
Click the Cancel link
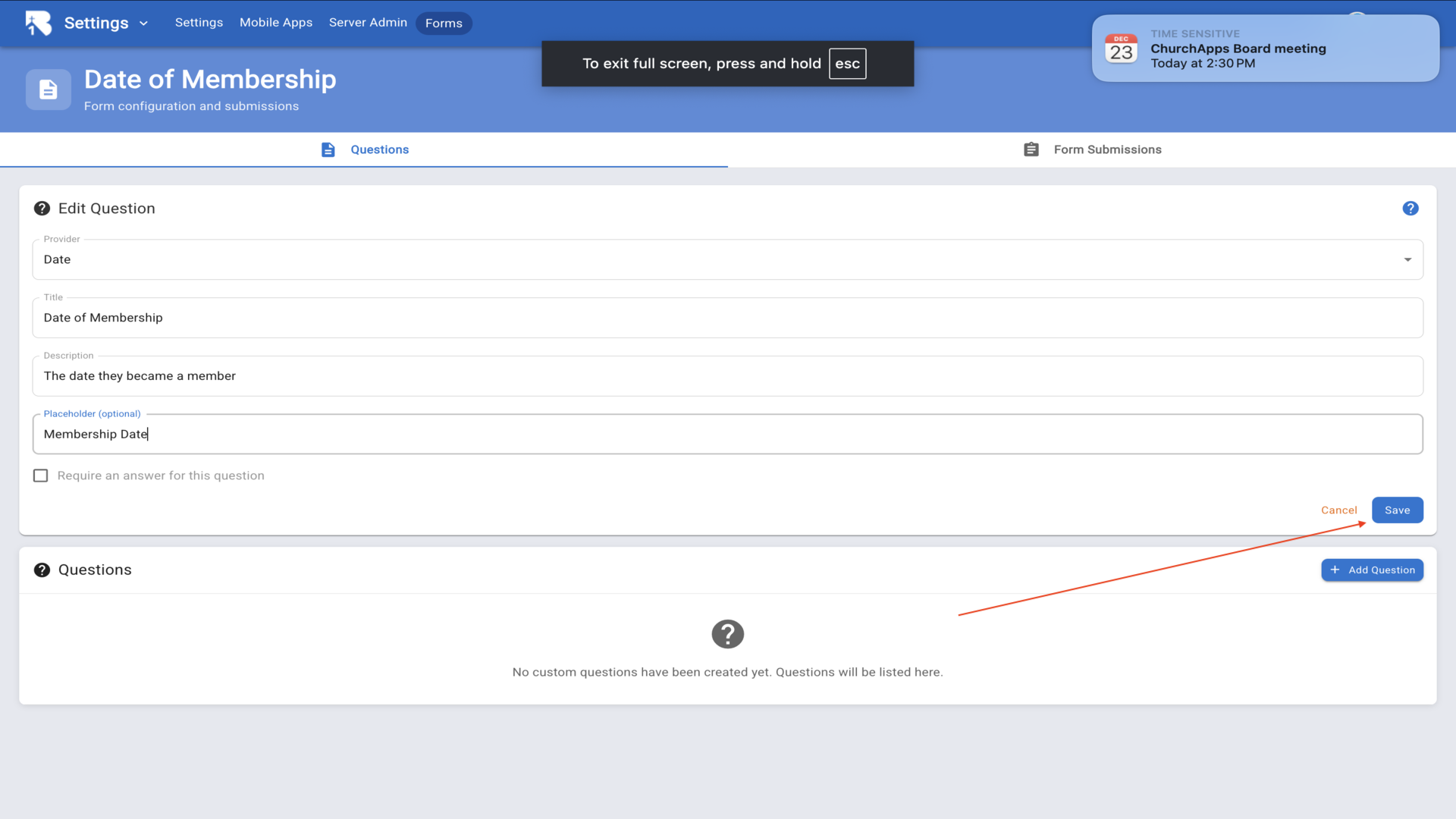[1338, 510]
